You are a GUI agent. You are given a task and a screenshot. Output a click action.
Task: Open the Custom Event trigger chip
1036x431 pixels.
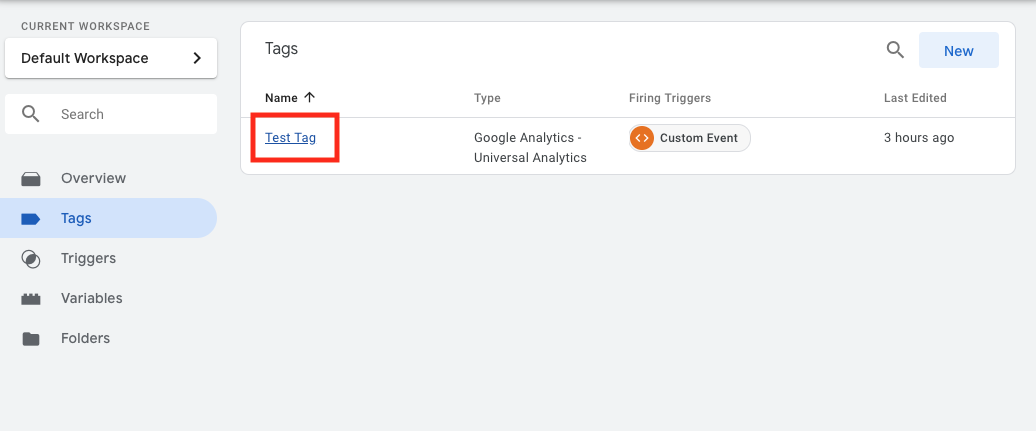coord(690,138)
